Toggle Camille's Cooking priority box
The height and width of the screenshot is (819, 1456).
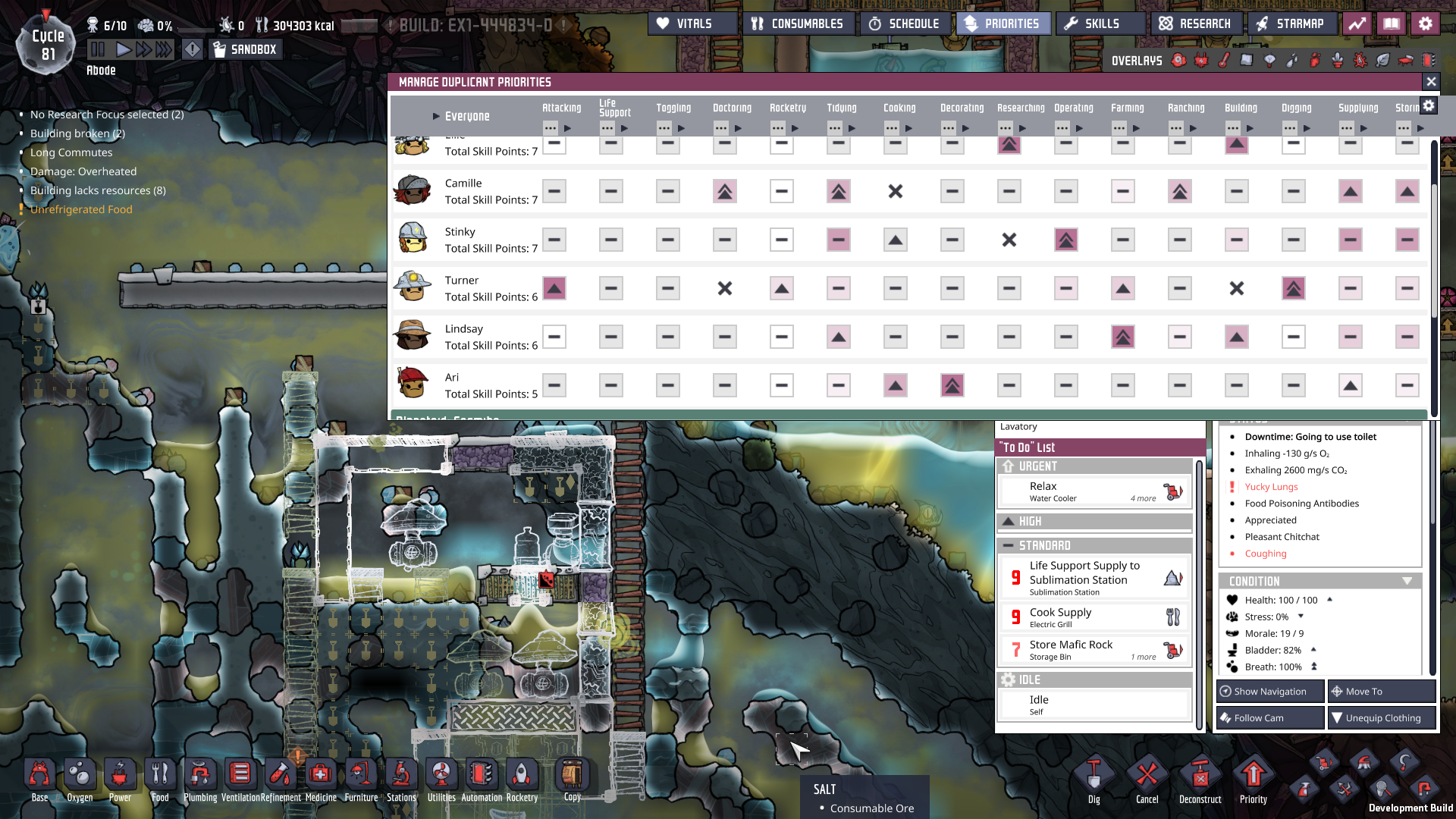click(x=895, y=191)
